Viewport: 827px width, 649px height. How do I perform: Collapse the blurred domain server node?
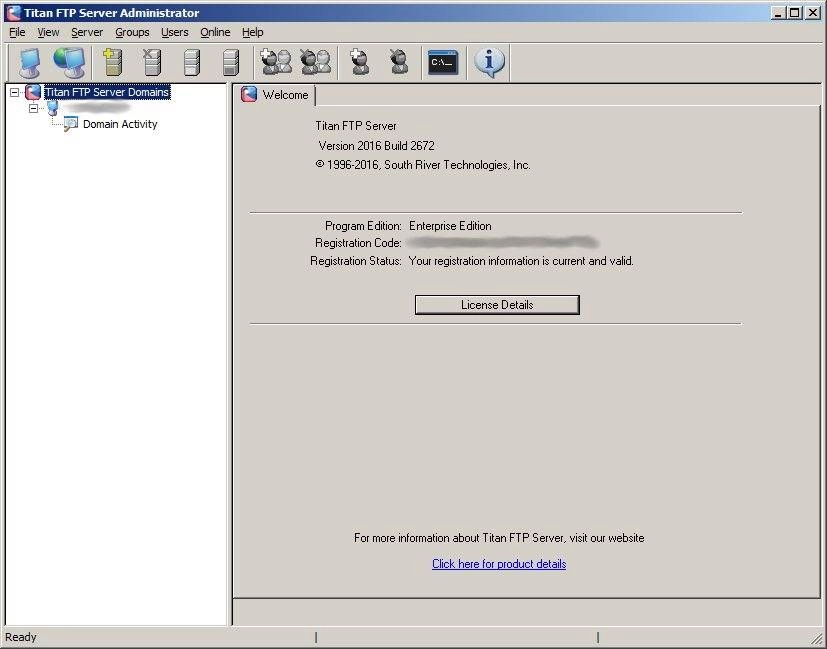point(34,108)
